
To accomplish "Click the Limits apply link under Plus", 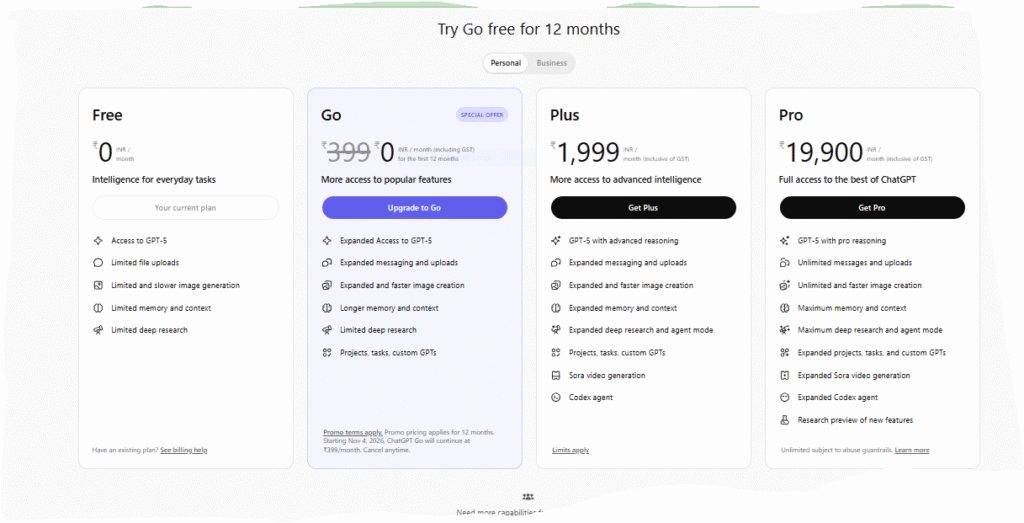I will pos(570,450).
